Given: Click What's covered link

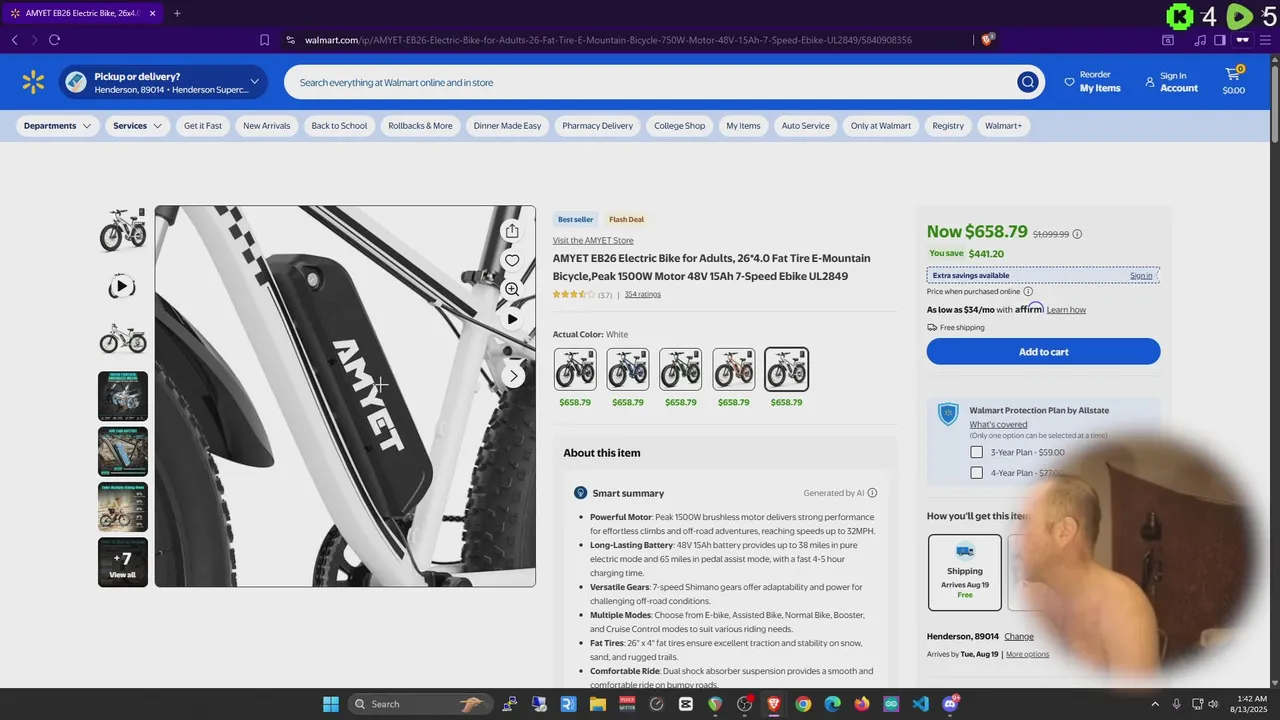Looking at the screenshot, I should pyautogui.click(x=998, y=424).
